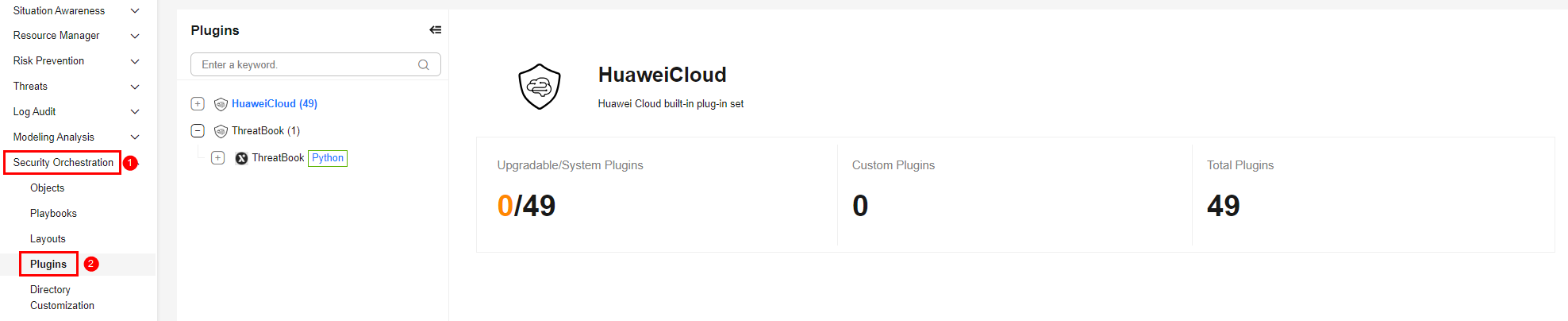Click the ThreatBook group shield icon

coord(221,131)
